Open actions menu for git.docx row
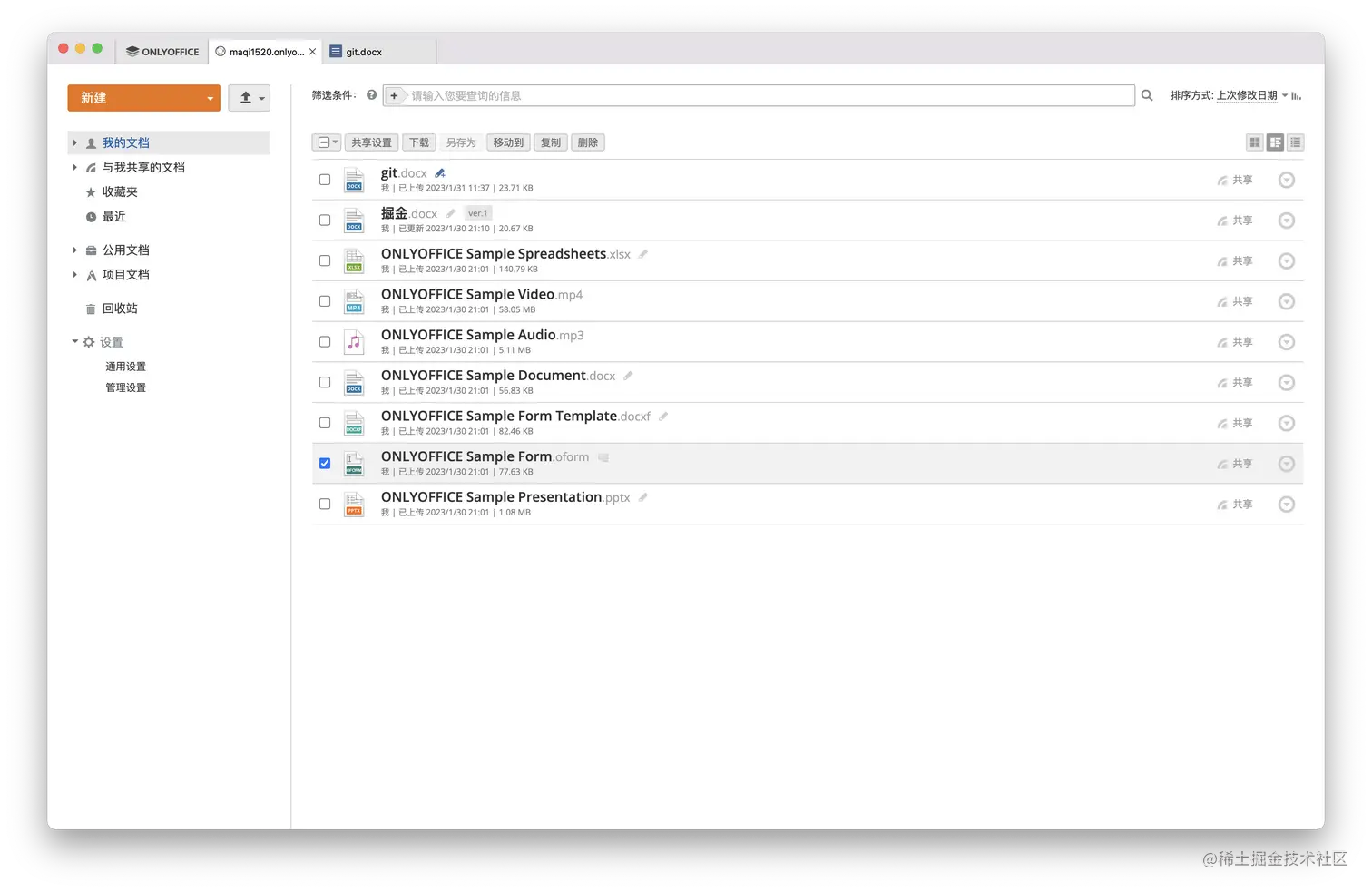This screenshot has width=1372, height=892. (1286, 180)
